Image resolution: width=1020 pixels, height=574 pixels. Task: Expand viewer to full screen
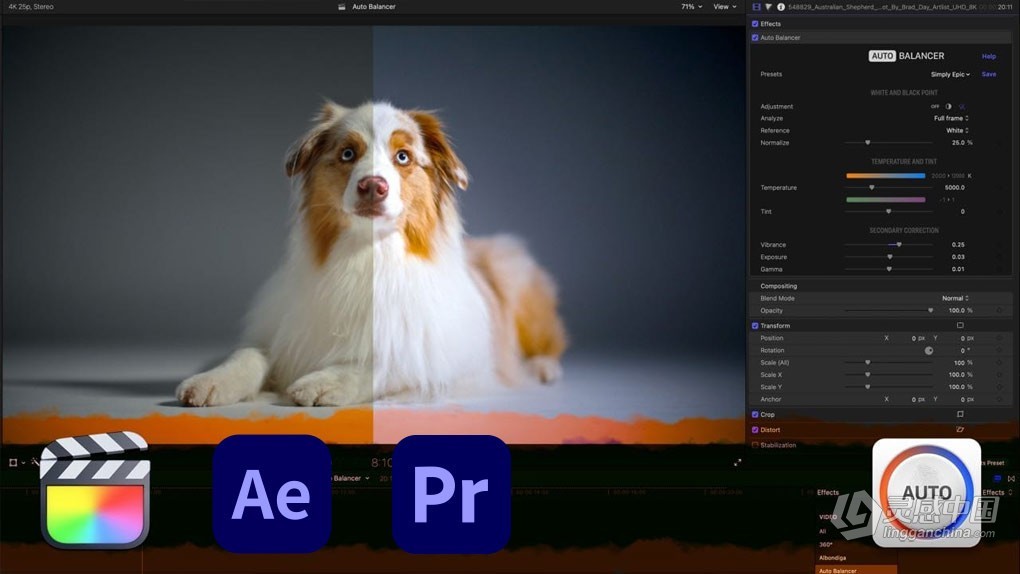[x=737, y=463]
